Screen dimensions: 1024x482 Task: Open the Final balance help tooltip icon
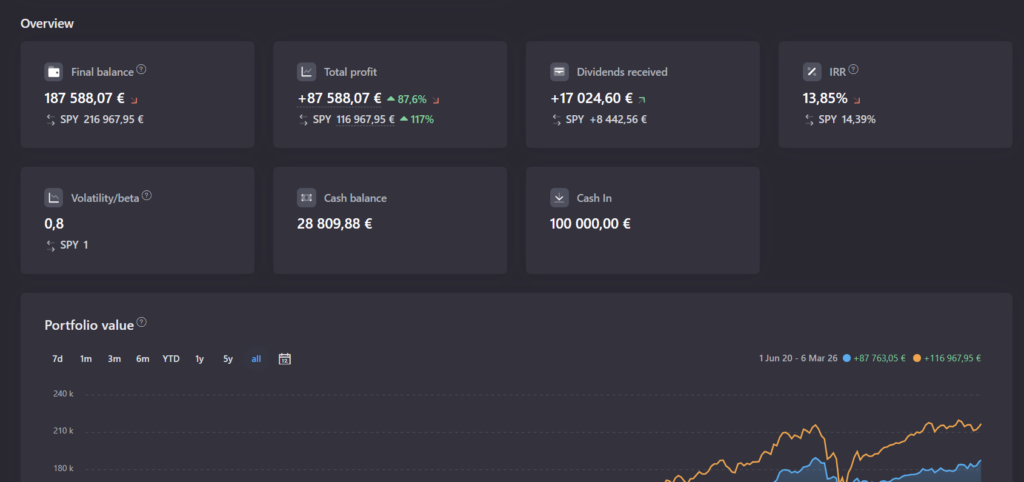coord(141,70)
